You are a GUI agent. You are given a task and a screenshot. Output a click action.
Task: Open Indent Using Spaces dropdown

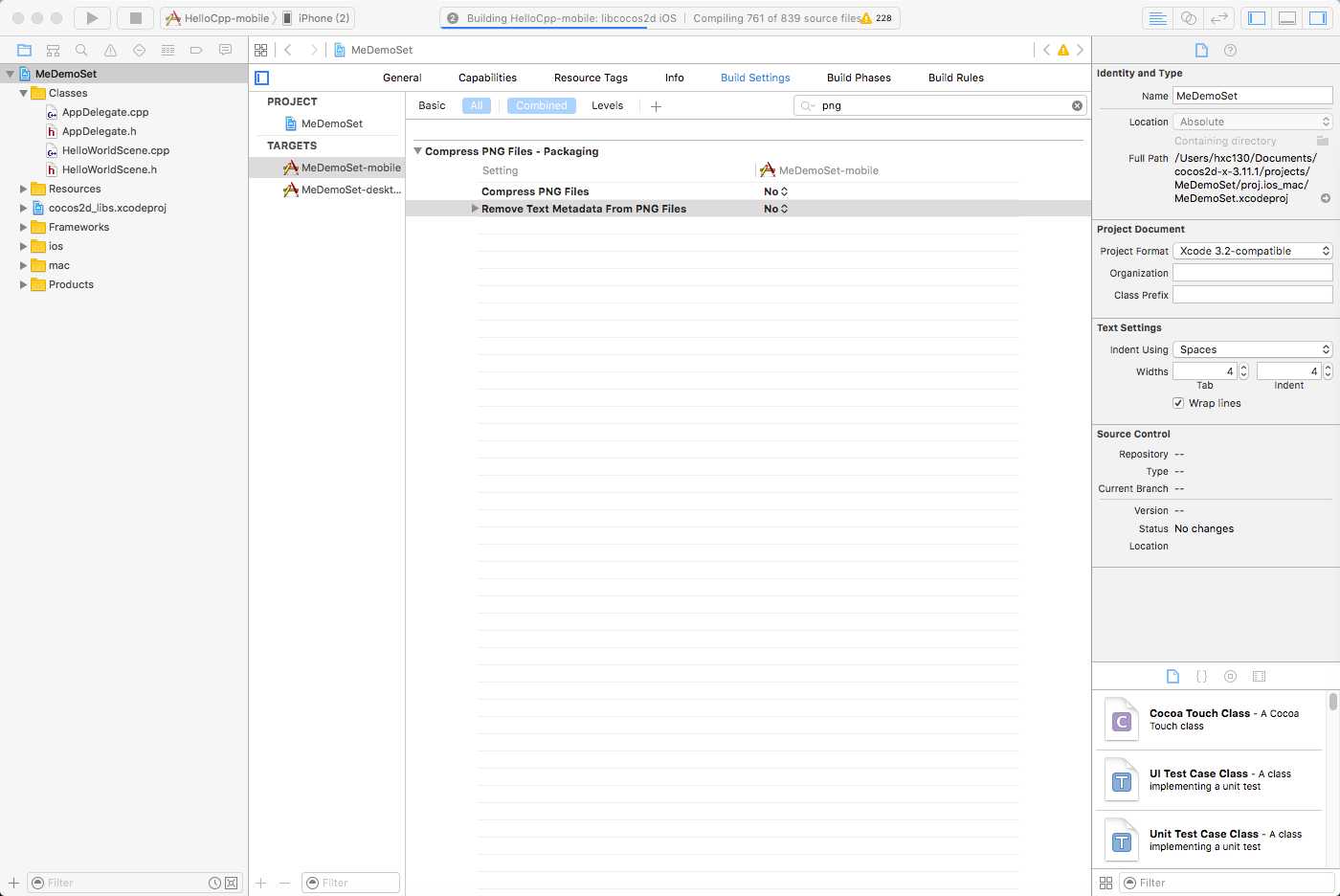point(1253,349)
